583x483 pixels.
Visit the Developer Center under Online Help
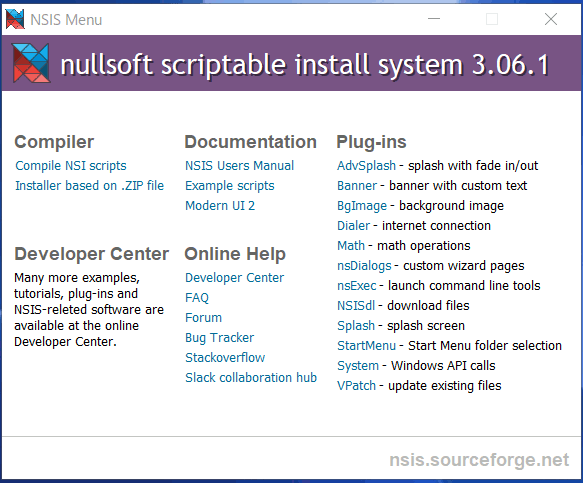[234, 277]
